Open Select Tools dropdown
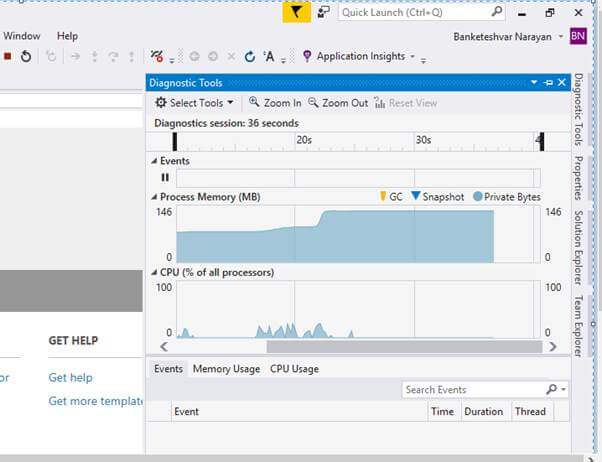The height and width of the screenshot is (462, 602). point(194,103)
